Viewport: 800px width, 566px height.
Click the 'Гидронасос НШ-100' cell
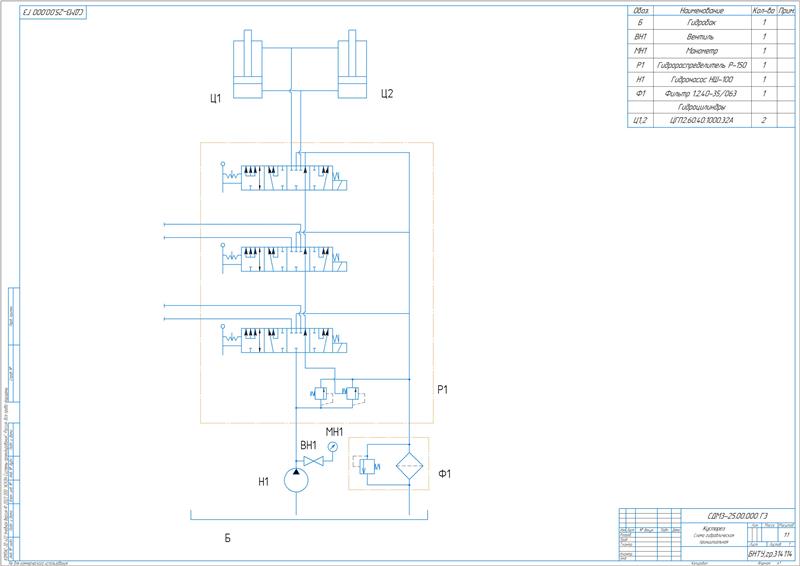702,80
